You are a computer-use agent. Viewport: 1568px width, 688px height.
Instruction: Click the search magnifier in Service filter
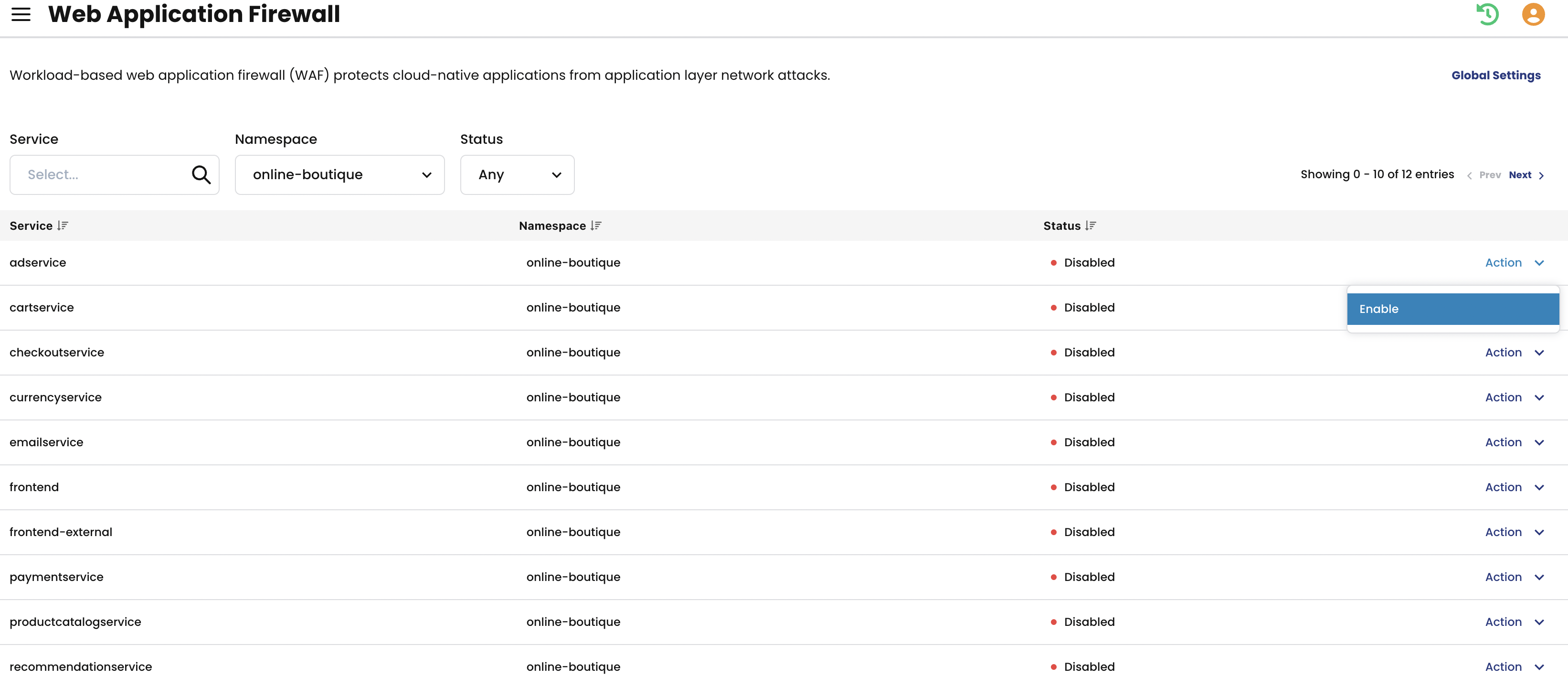[201, 175]
